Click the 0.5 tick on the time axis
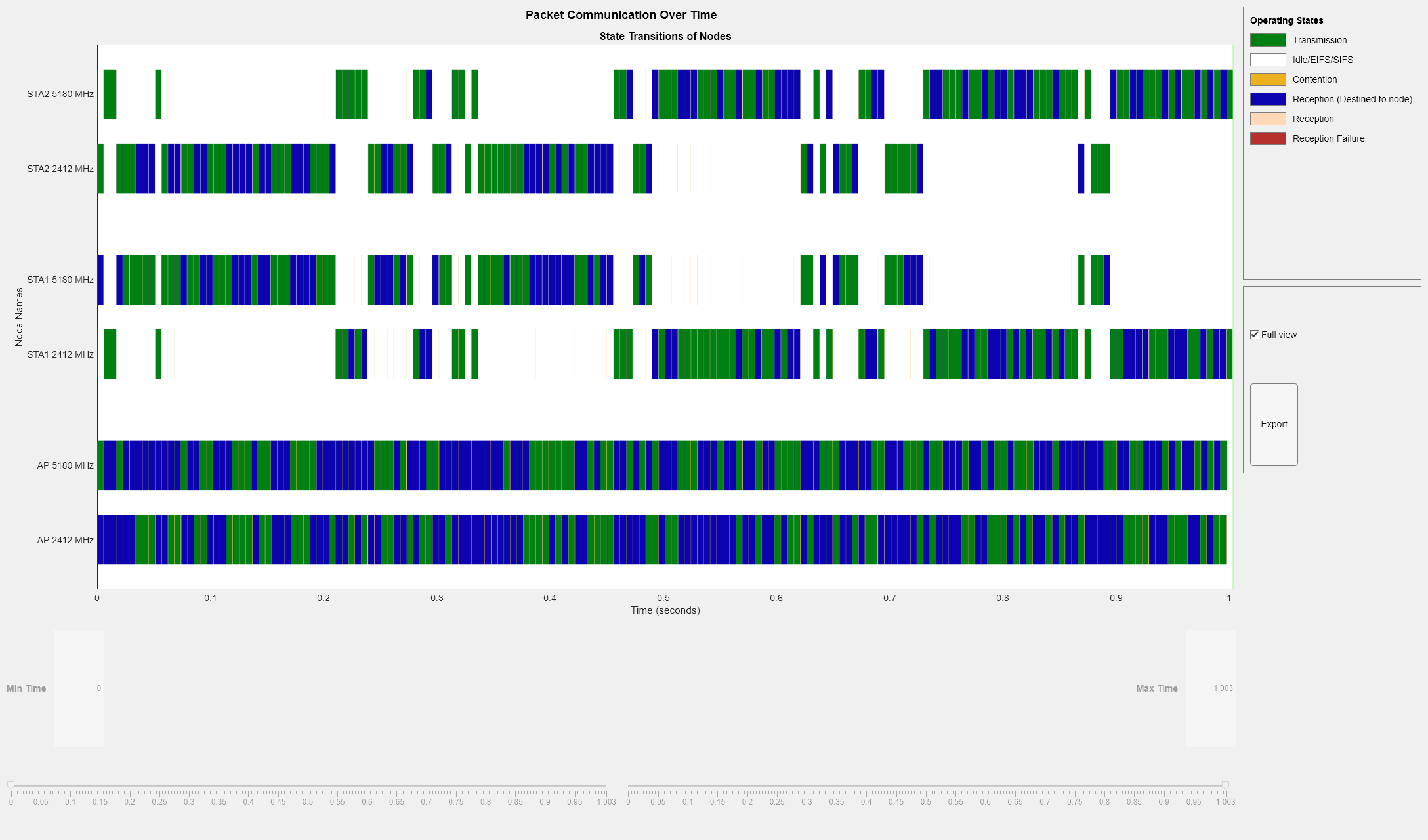Image resolution: width=1428 pixels, height=840 pixels. coord(663,598)
